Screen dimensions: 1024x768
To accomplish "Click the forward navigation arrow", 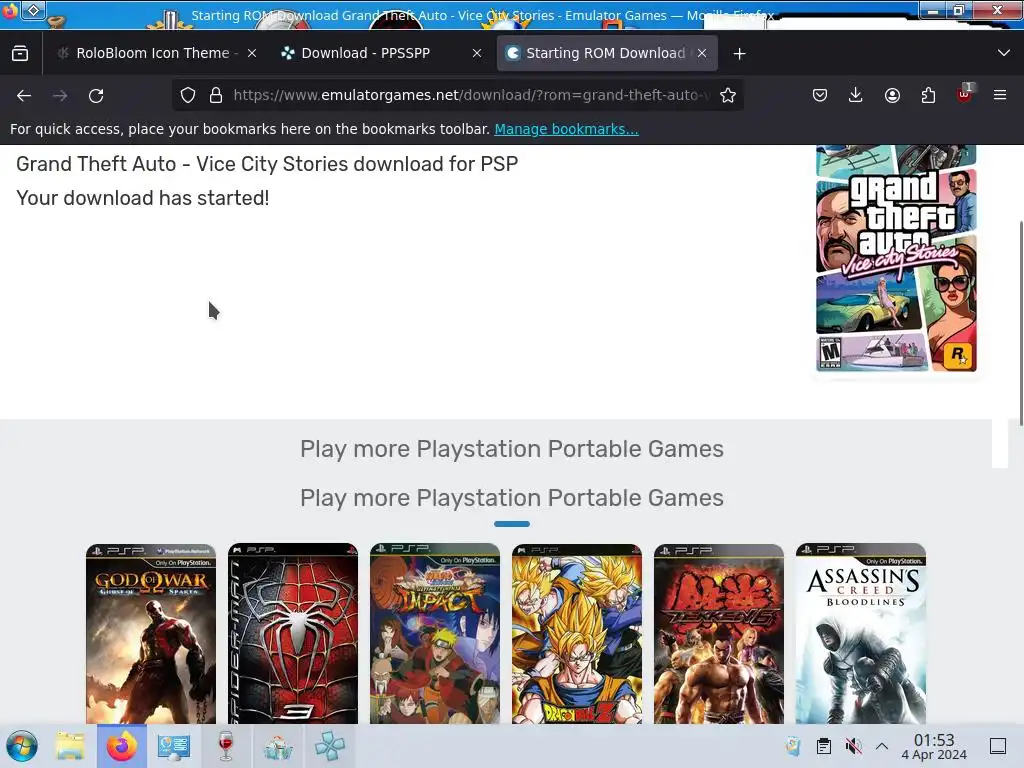I will pos(60,95).
